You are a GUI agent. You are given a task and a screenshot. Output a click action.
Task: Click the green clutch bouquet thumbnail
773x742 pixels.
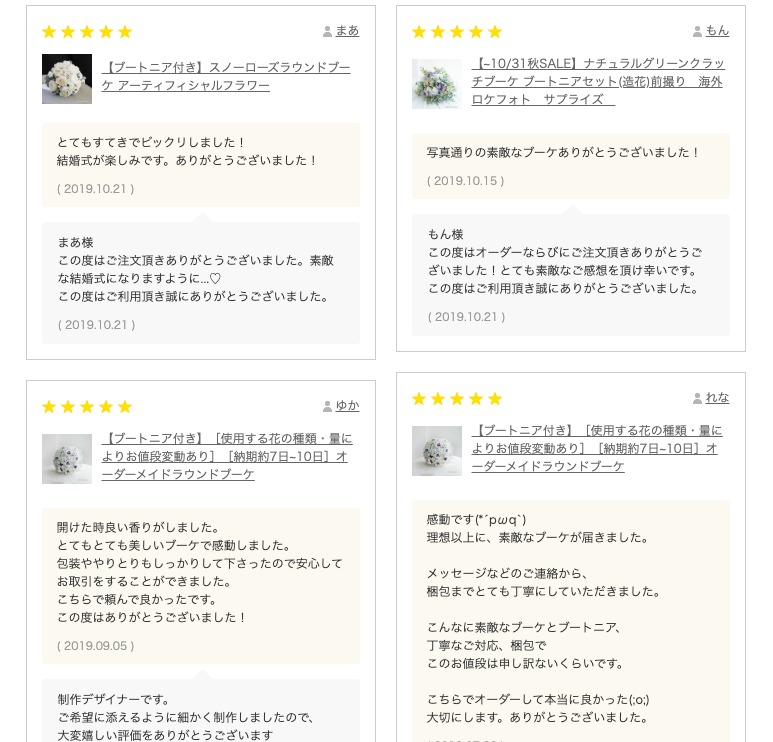point(437,83)
